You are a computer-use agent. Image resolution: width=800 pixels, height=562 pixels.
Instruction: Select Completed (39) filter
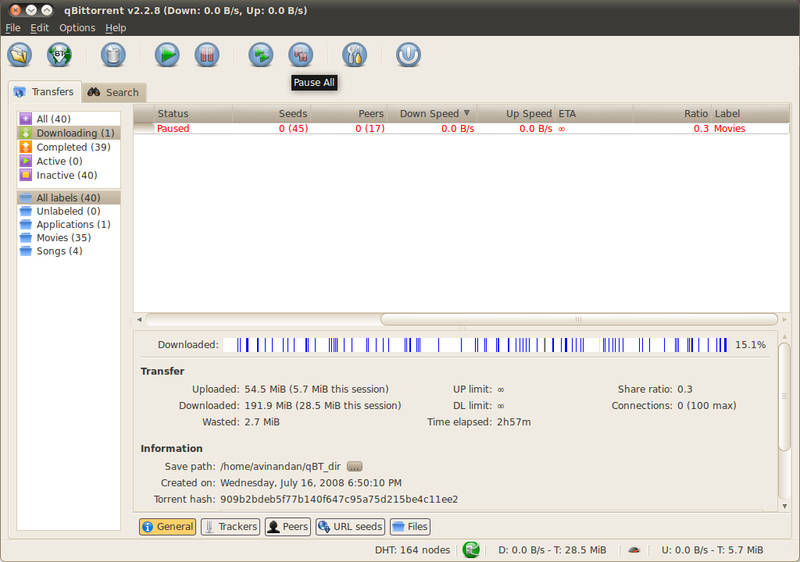68,147
